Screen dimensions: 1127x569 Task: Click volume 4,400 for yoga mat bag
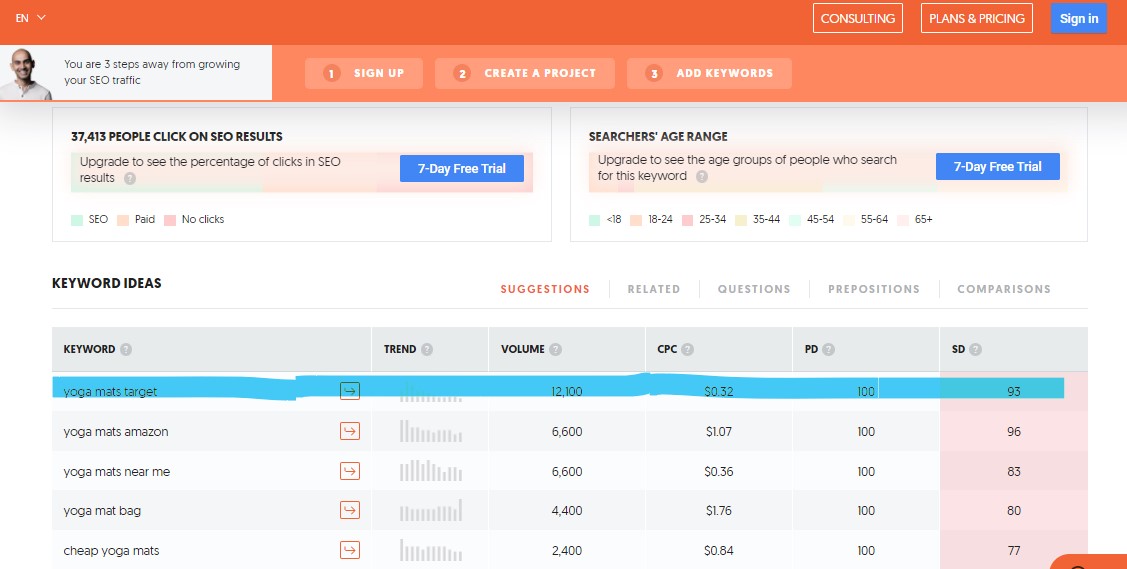pos(566,511)
